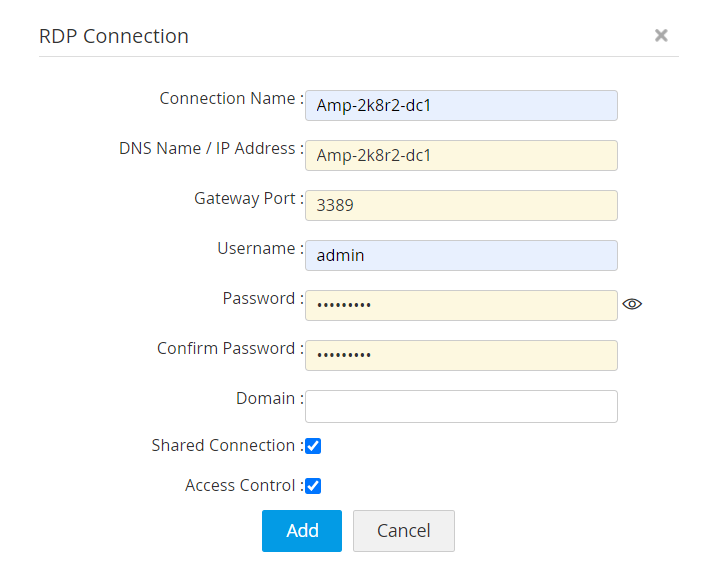Click the Gateway Port label text
This screenshot has width=716, height=572.
pos(245,199)
